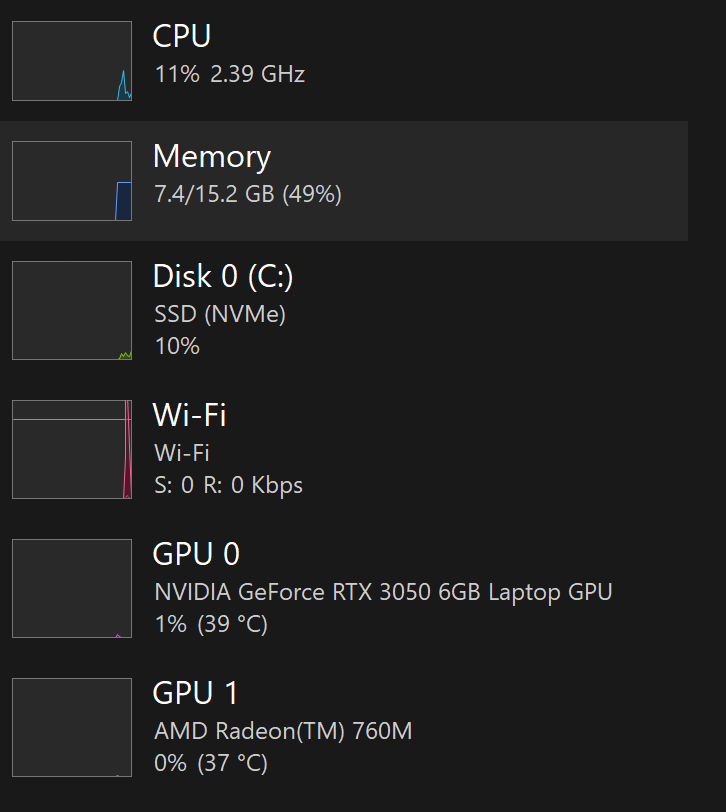Click the Disk 0 activity graph thumbnail

(72, 310)
